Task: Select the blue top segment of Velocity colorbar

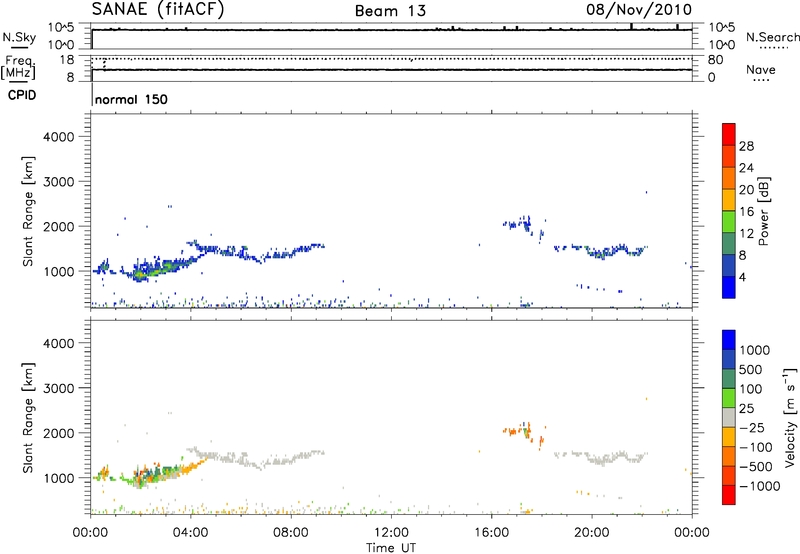Action: pos(729,340)
